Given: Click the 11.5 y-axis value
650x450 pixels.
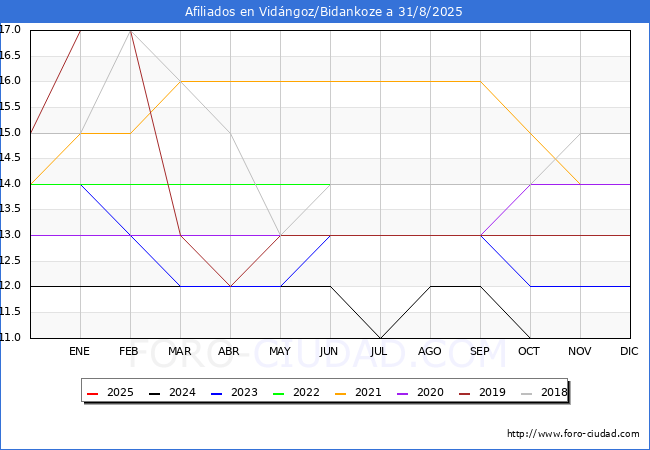Looking at the screenshot, I should point(10,312).
